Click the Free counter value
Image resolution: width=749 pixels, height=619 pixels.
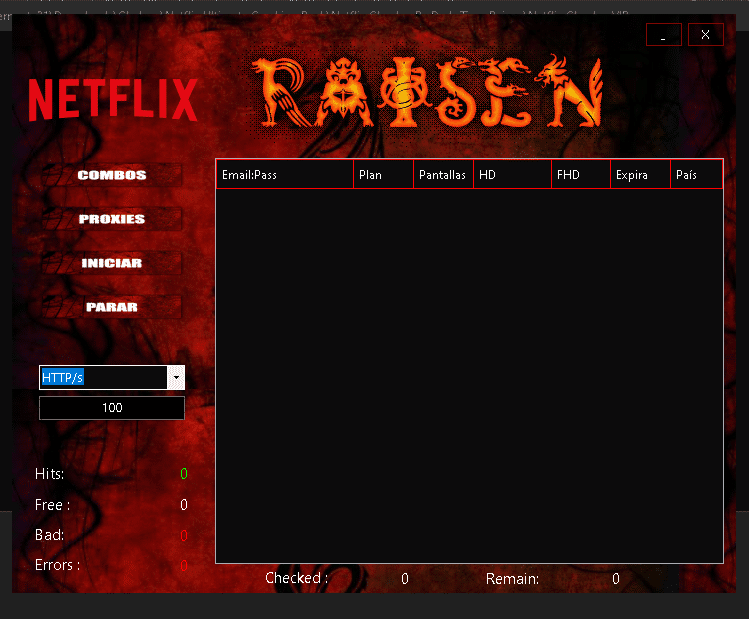coord(184,505)
